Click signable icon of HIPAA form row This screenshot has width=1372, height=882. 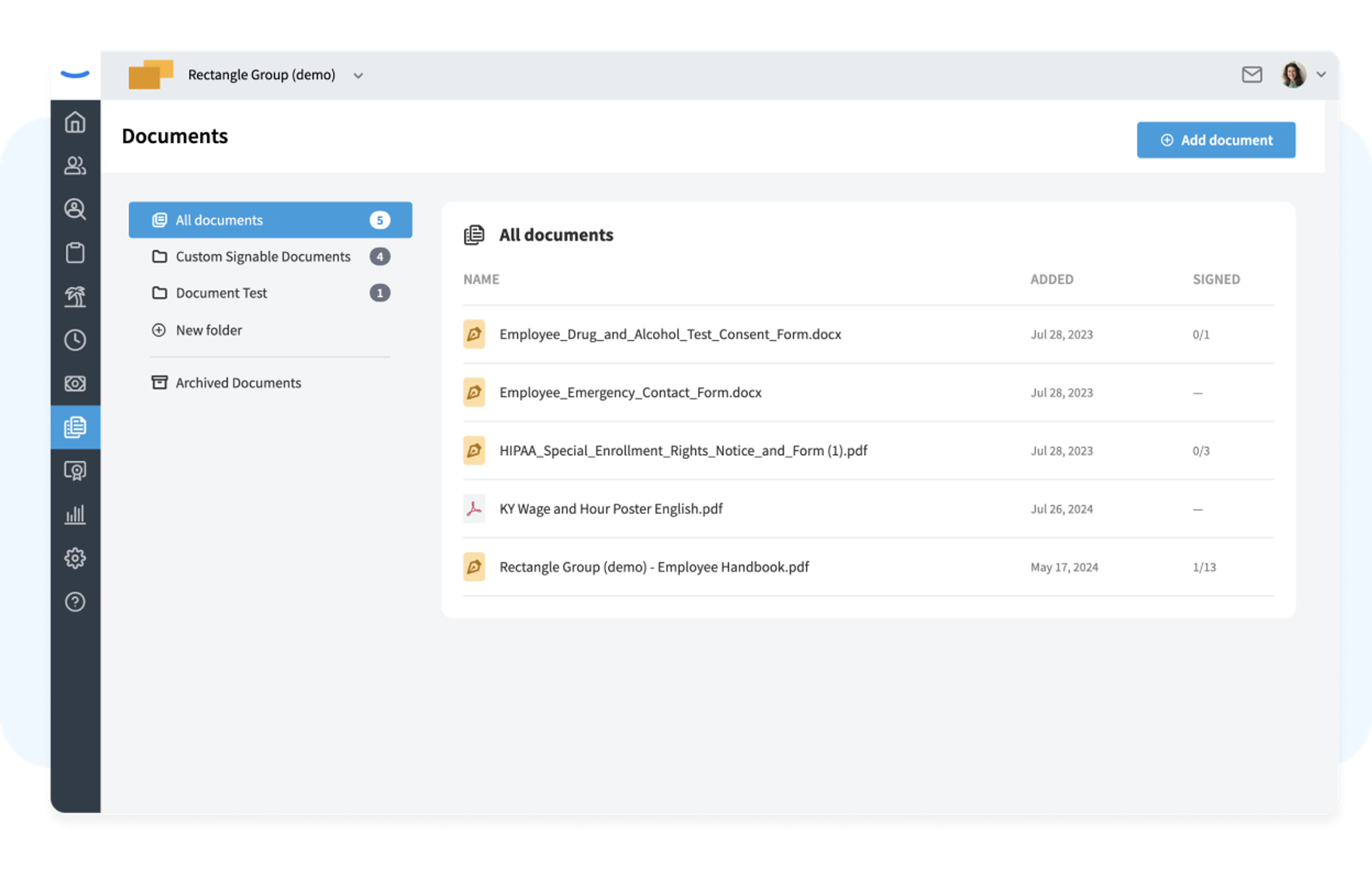coord(474,451)
